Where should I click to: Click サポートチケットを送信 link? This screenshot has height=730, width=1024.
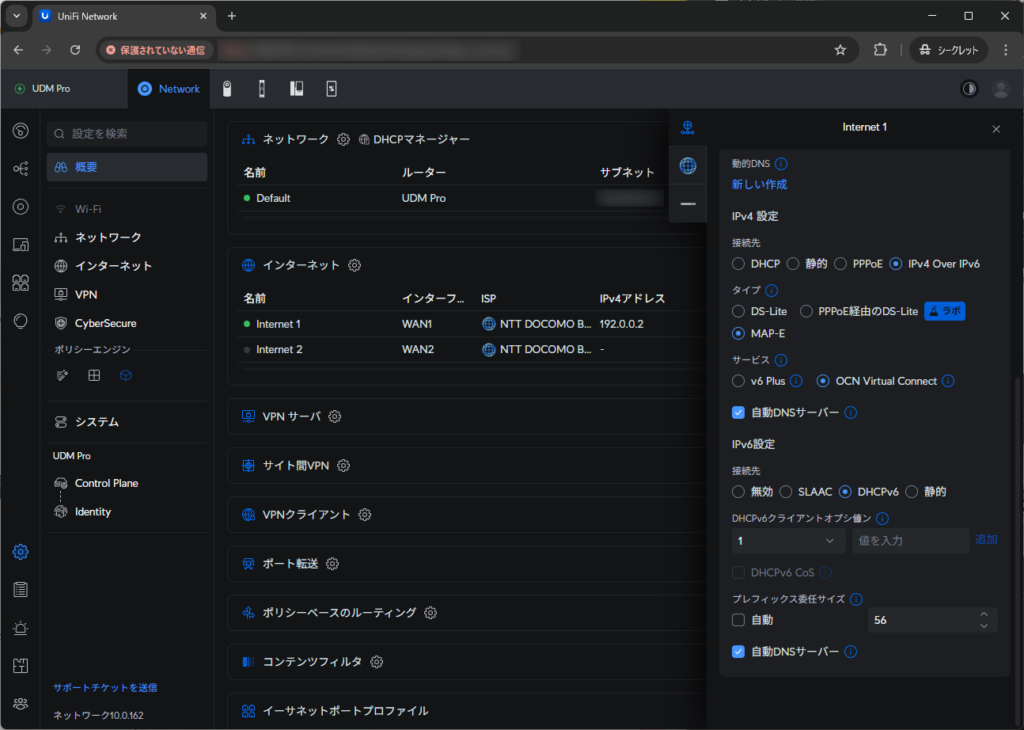(105, 688)
